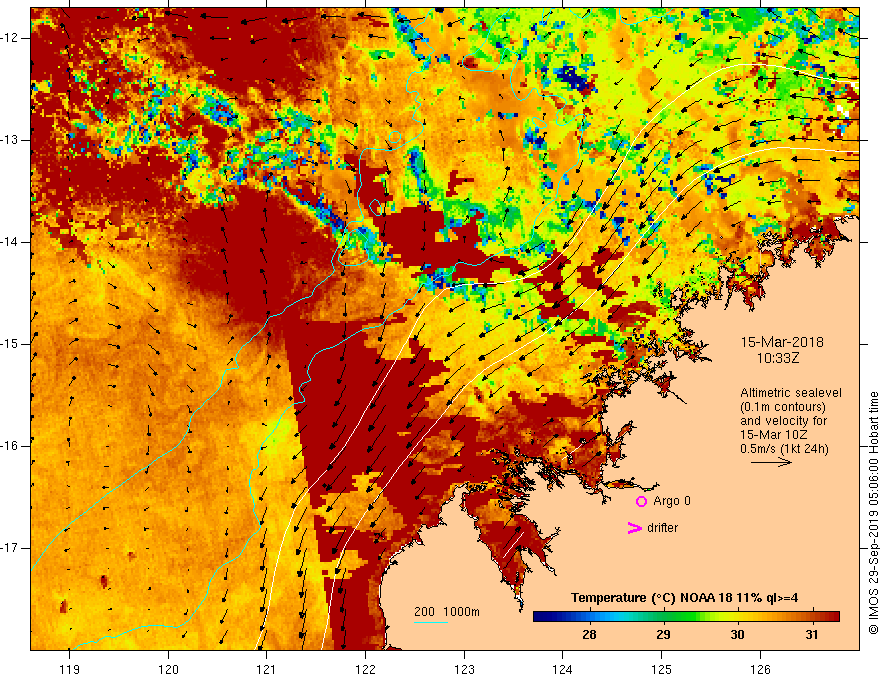Click the longitude axis label 119
880x680 pixels.
tap(69, 669)
